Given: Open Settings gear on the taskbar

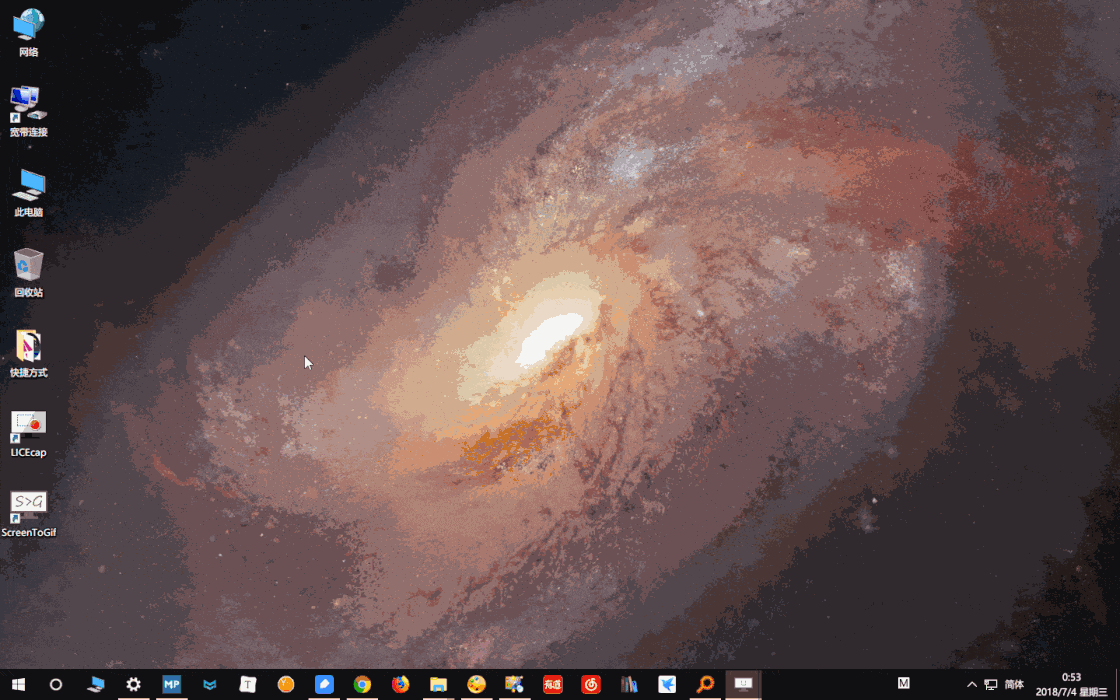Looking at the screenshot, I should tap(134, 684).
